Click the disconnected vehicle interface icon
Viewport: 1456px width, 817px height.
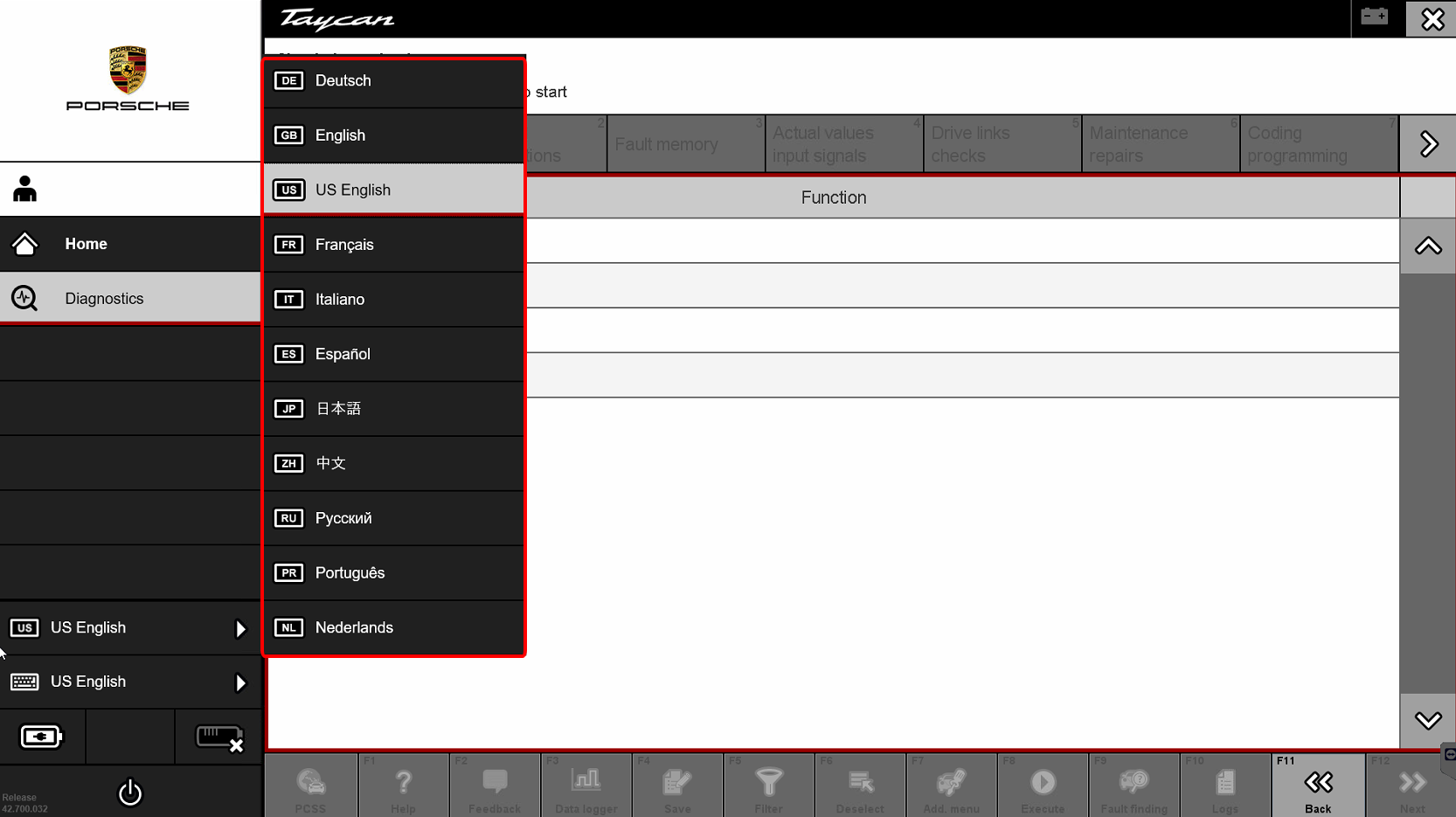[x=218, y=737]
